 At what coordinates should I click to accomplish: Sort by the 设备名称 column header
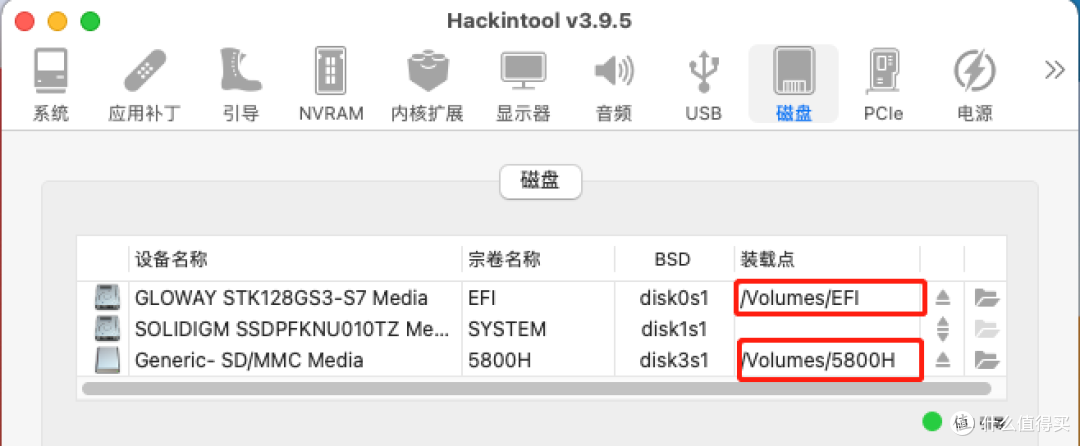pyautogui.click(x=295, y=259)
